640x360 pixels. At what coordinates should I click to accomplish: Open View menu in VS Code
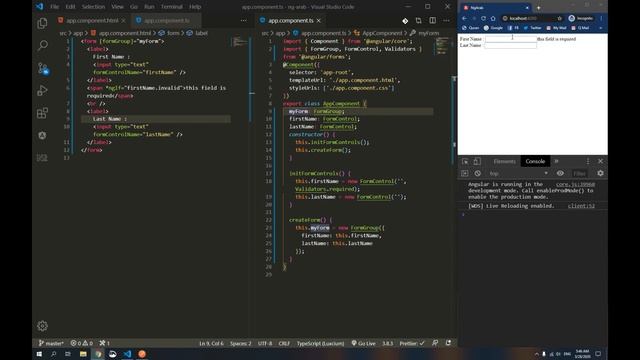pyautogui.click(x=117, y=7)
